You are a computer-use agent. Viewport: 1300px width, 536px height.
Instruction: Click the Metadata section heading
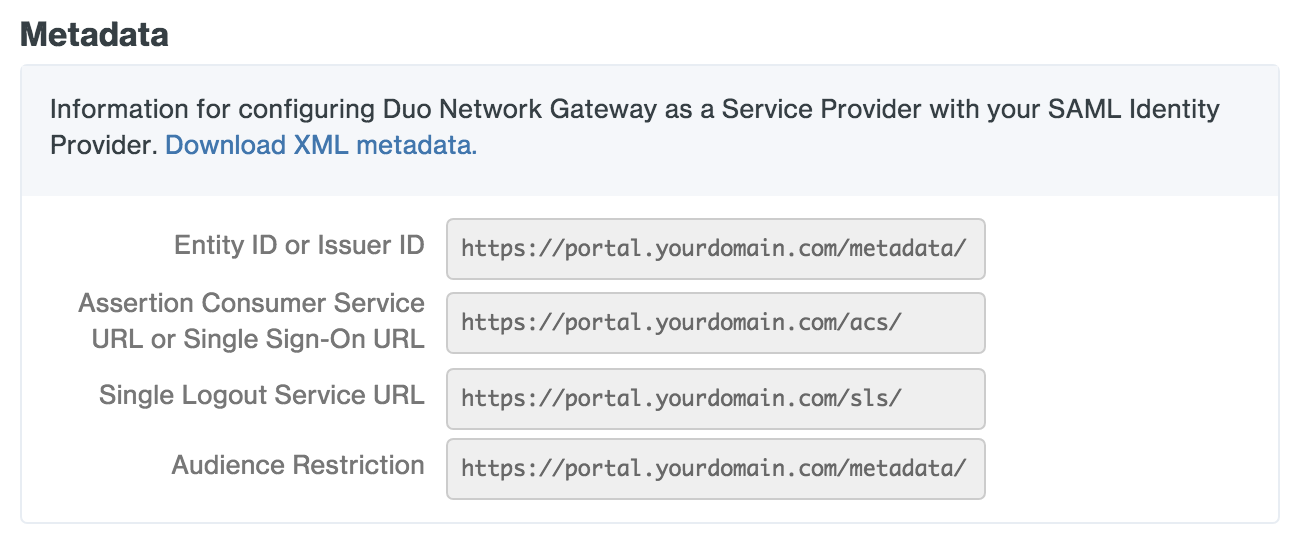coord(94,35)
